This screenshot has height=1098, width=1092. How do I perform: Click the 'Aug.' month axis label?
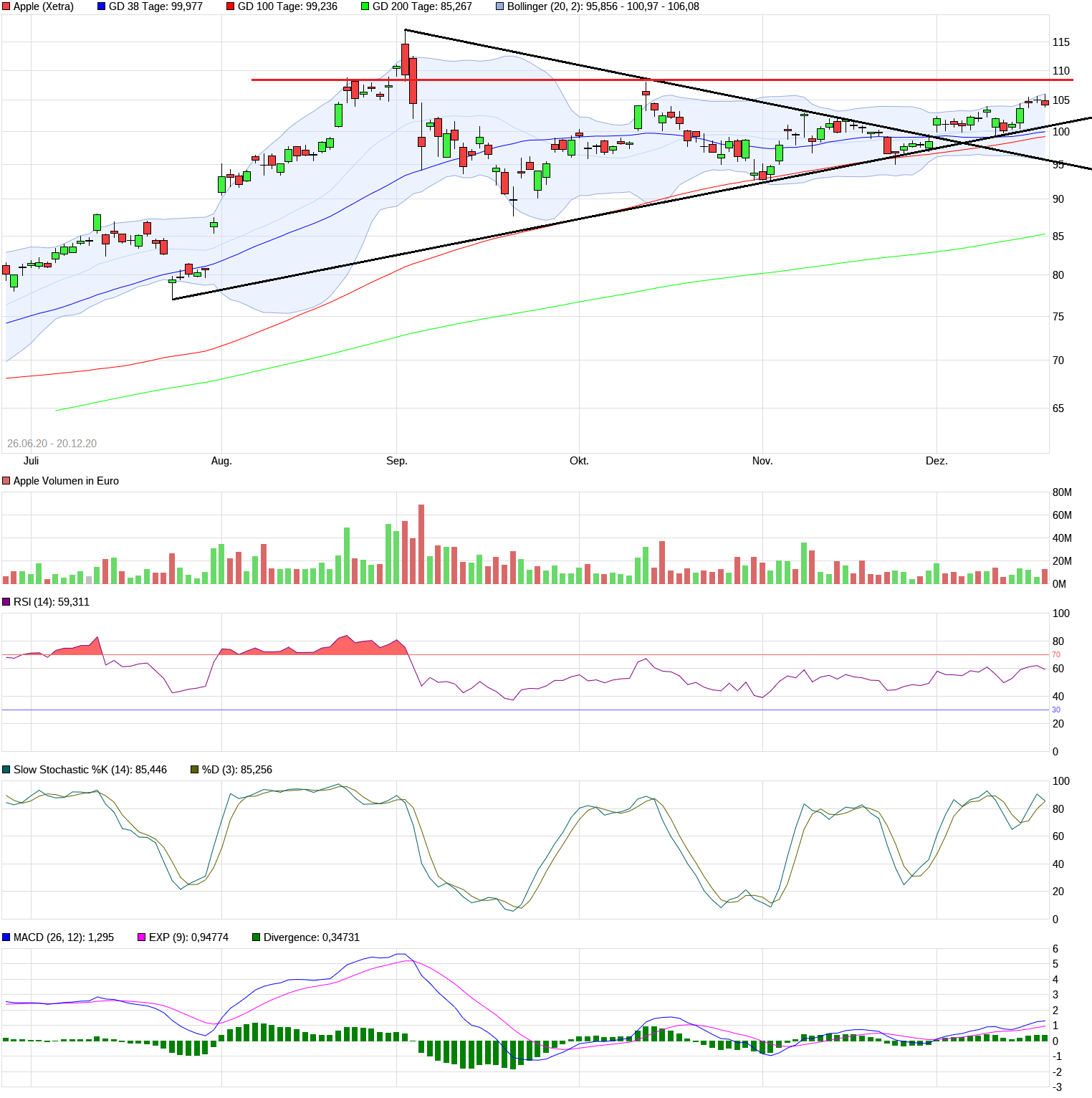pyautogui.click(x=221, y=461)
